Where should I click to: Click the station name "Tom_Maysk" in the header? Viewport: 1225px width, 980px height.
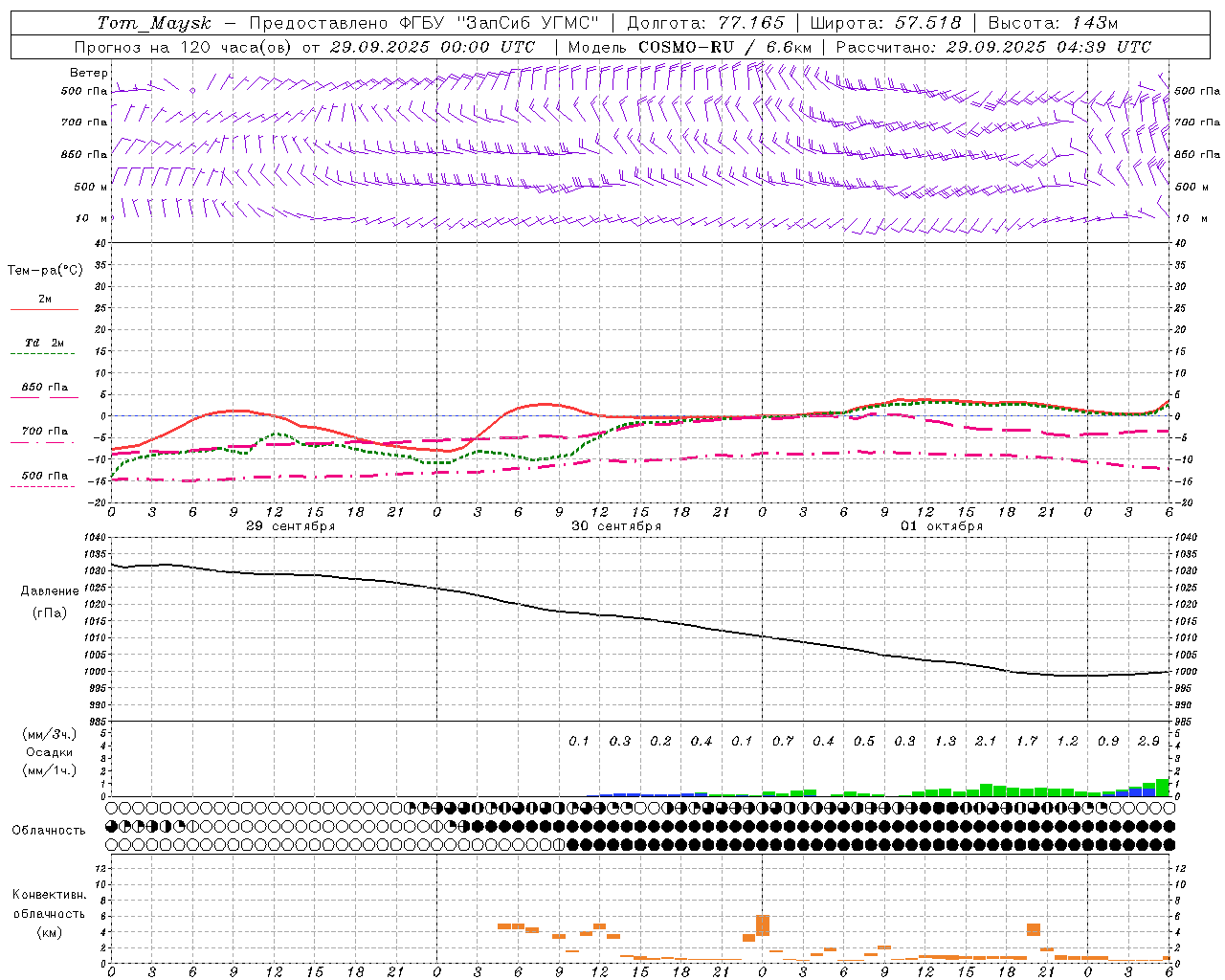[x=154, y=23]
